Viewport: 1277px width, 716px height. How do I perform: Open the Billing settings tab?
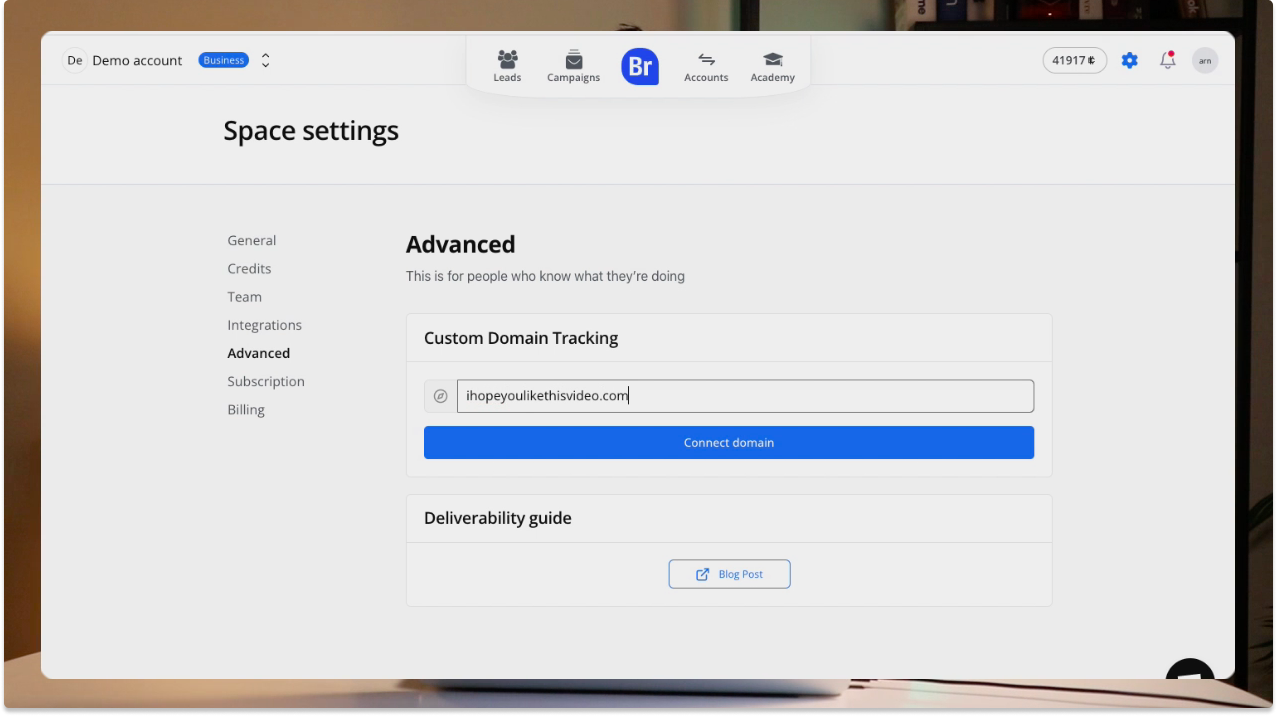click(246, 409)
